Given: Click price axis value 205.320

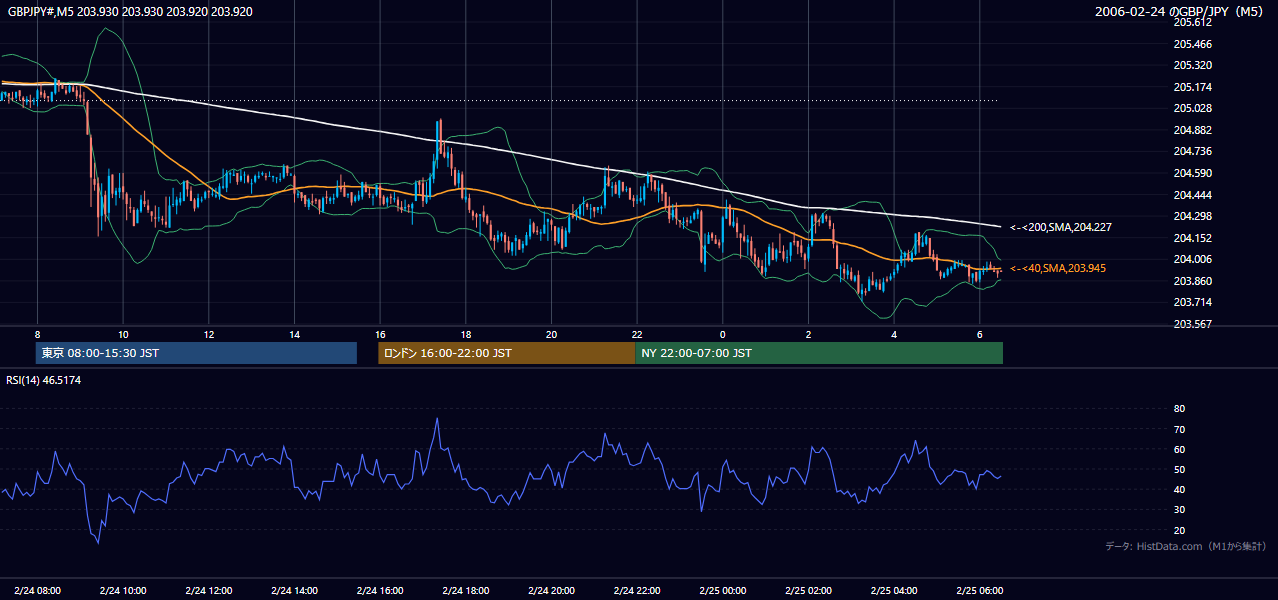Looking at the screenshot, I should (x=1192, y=65).
